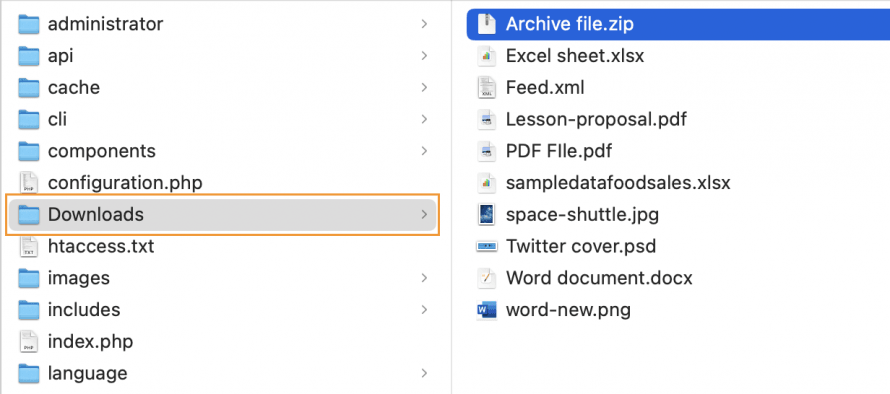The width and height of the screenshot is (890, 394).
Task: Select the includes folder
Action: [222, 310]
